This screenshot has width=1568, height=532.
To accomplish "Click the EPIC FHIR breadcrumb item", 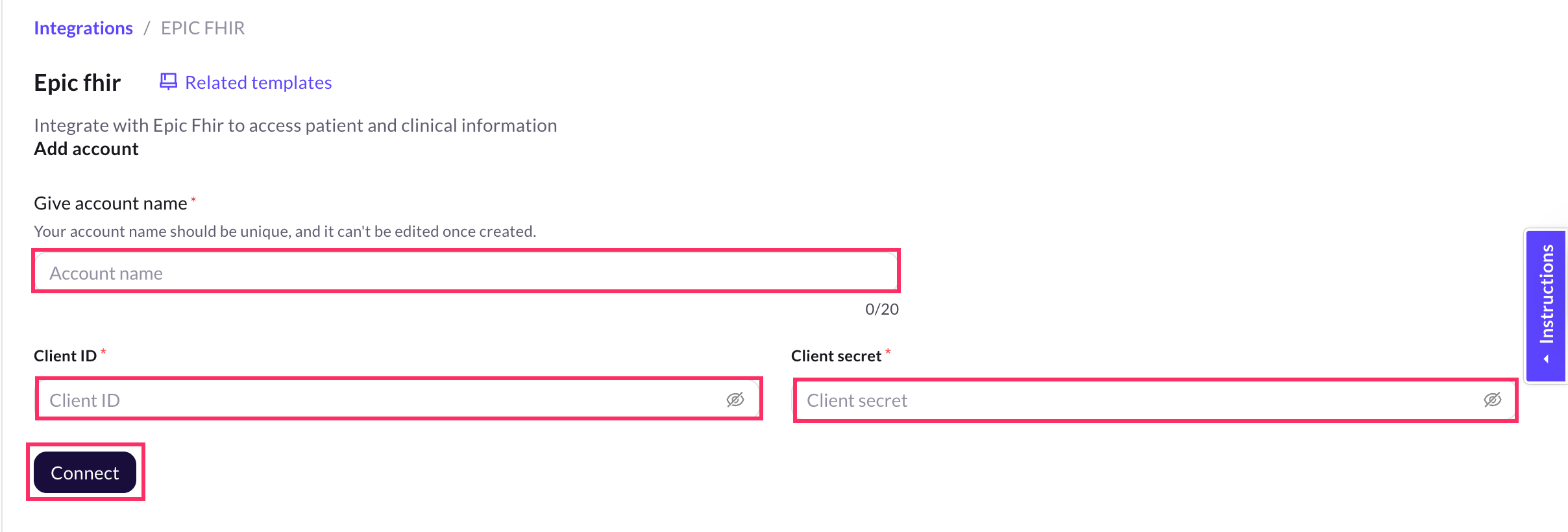I will tap(202, 28).
